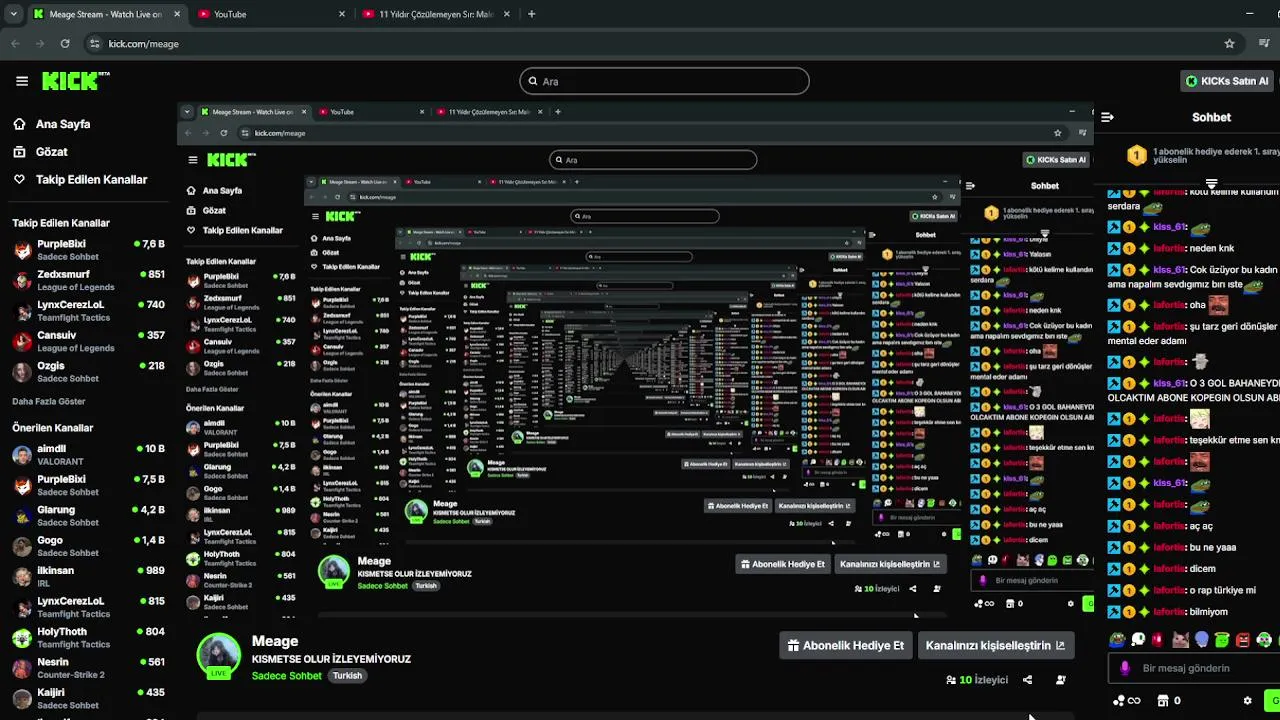Open the hamburger menu beside the KICK logo

[x=22, y=81]
